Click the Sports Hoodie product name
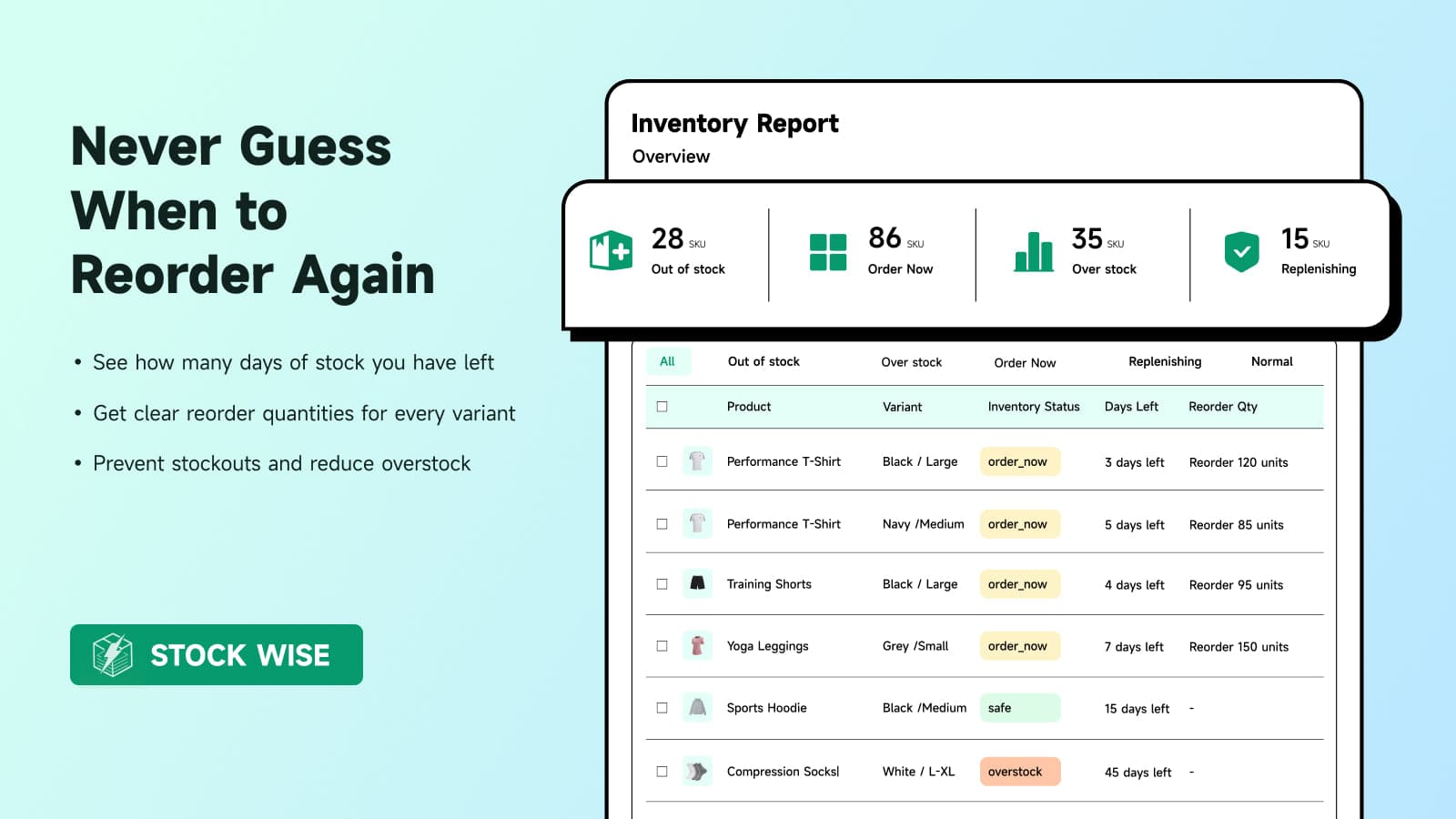The image size is (1456, 819). [x=766, y=708]
